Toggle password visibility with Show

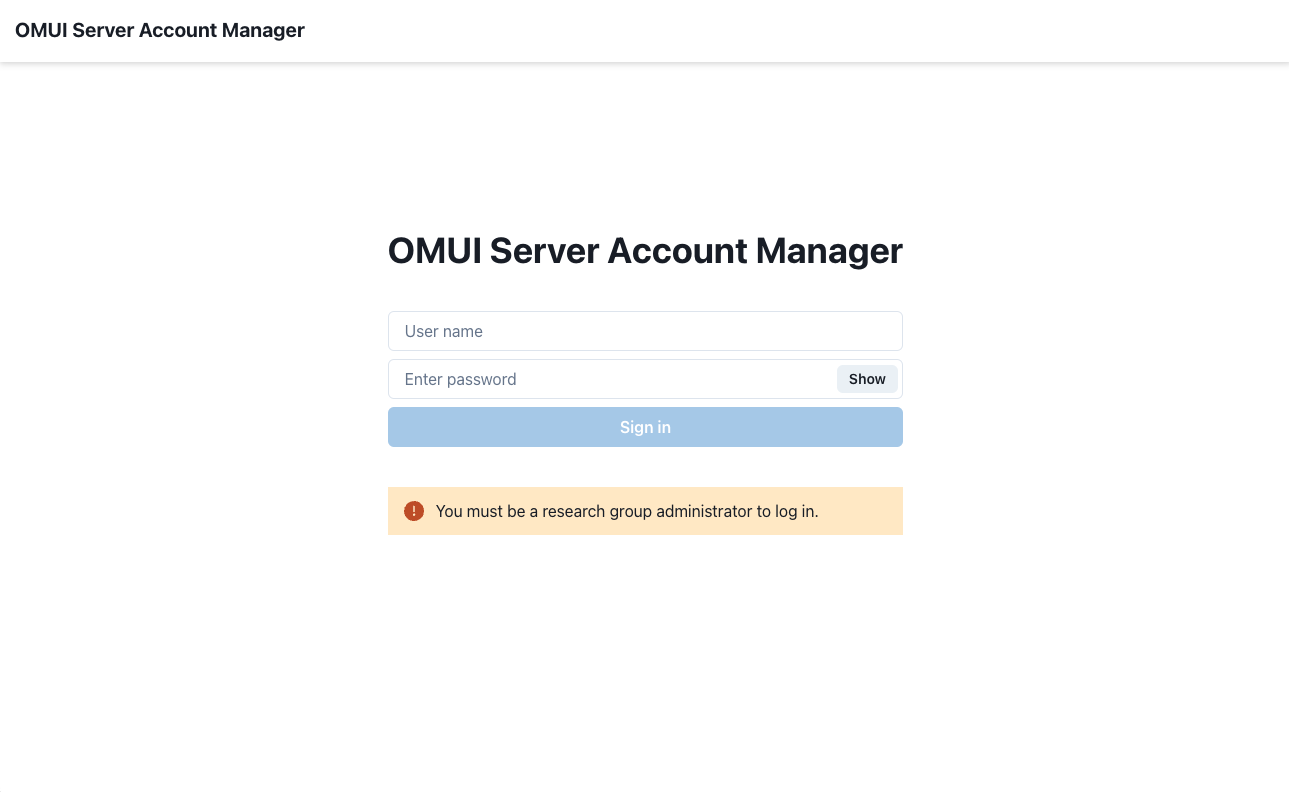click(x=867, y=379)
